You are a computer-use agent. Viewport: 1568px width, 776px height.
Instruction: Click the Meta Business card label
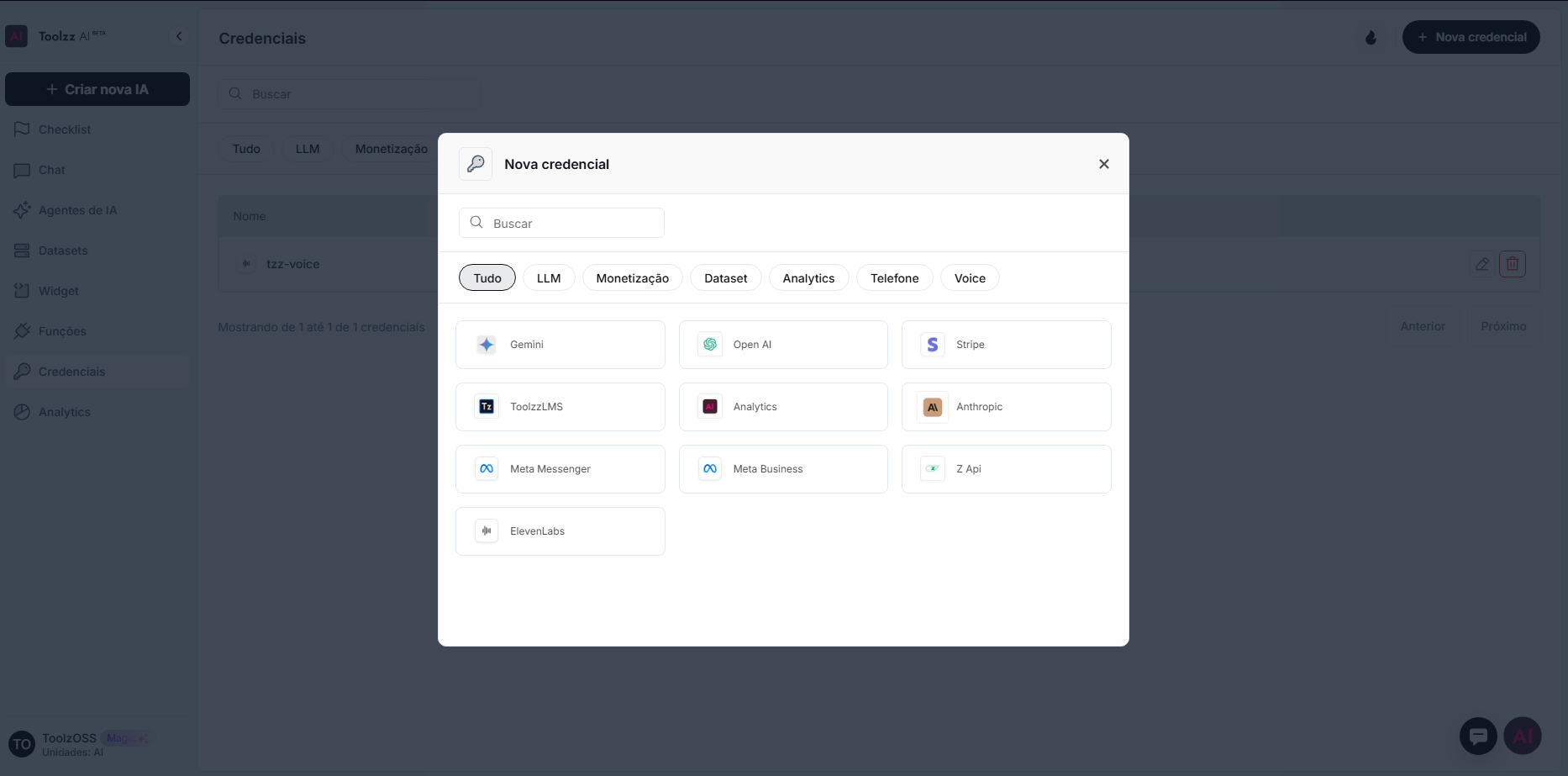tap(768, 469)
